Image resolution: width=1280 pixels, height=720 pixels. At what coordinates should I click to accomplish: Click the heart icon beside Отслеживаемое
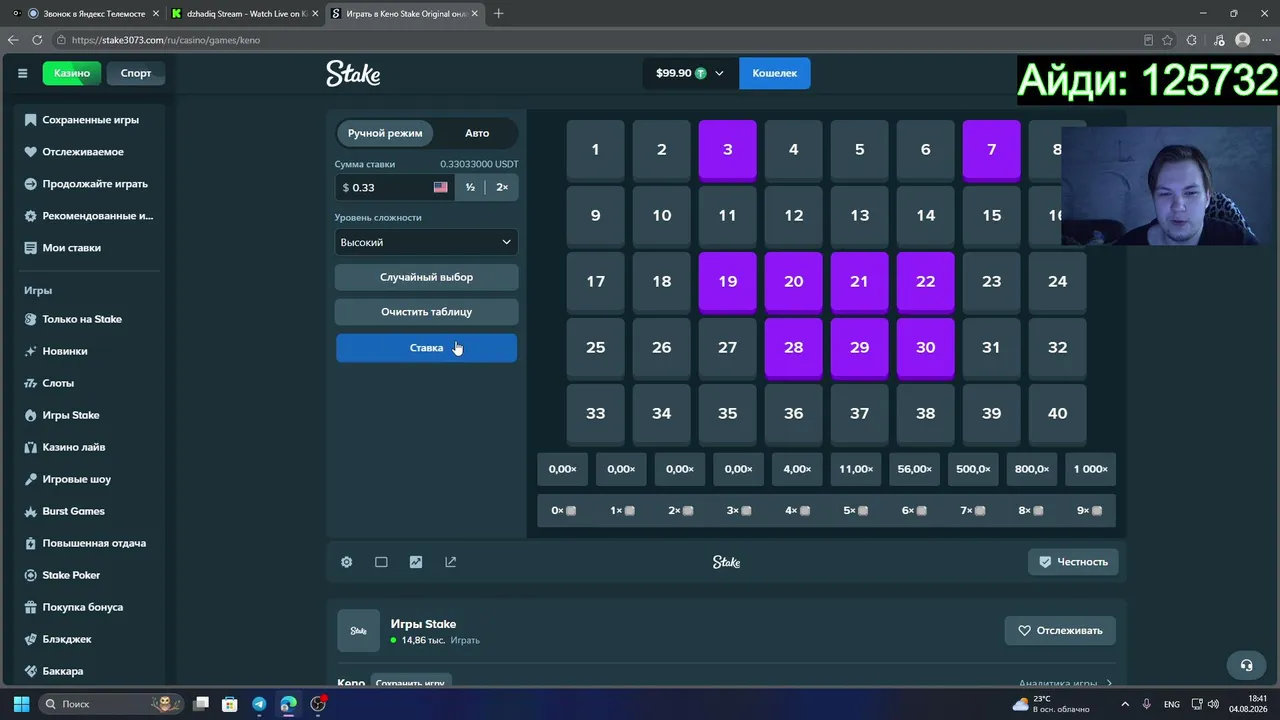[x=31, y=152]
